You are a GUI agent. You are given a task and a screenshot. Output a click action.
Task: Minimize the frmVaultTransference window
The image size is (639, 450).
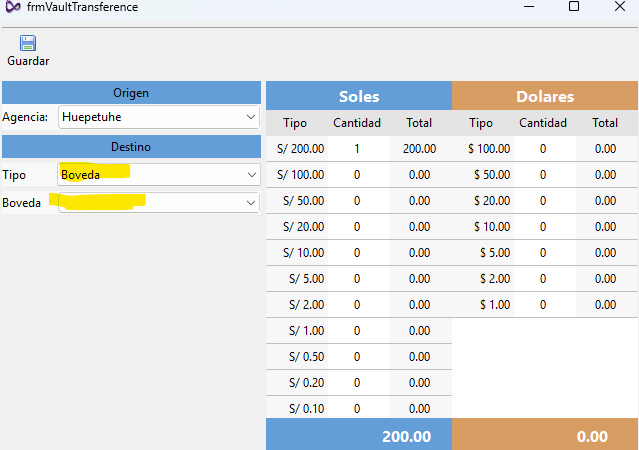point(528,7)
